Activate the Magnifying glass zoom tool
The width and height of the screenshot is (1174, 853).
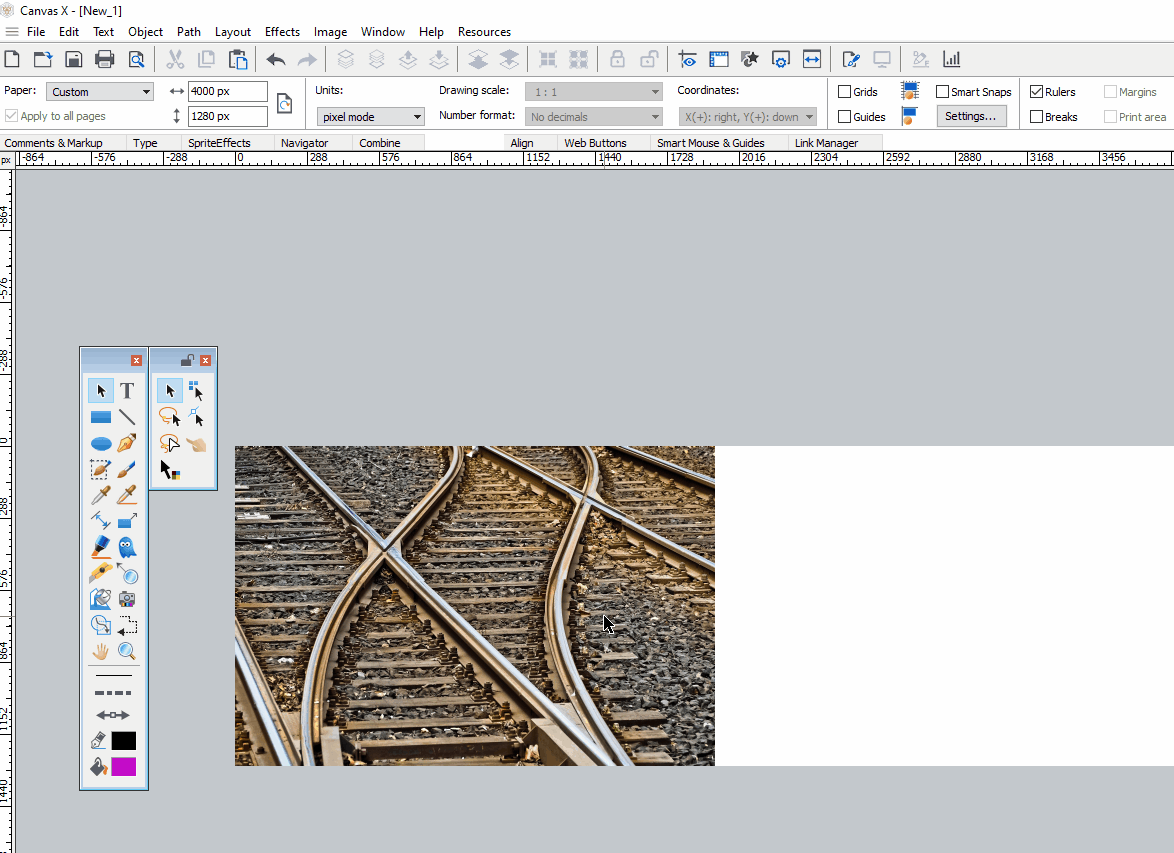click(x=127, y=651)
